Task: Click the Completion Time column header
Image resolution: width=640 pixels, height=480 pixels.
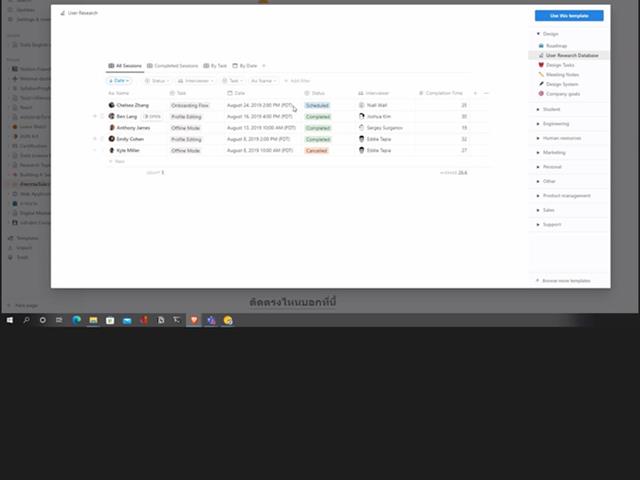Action: coord(441,93)
